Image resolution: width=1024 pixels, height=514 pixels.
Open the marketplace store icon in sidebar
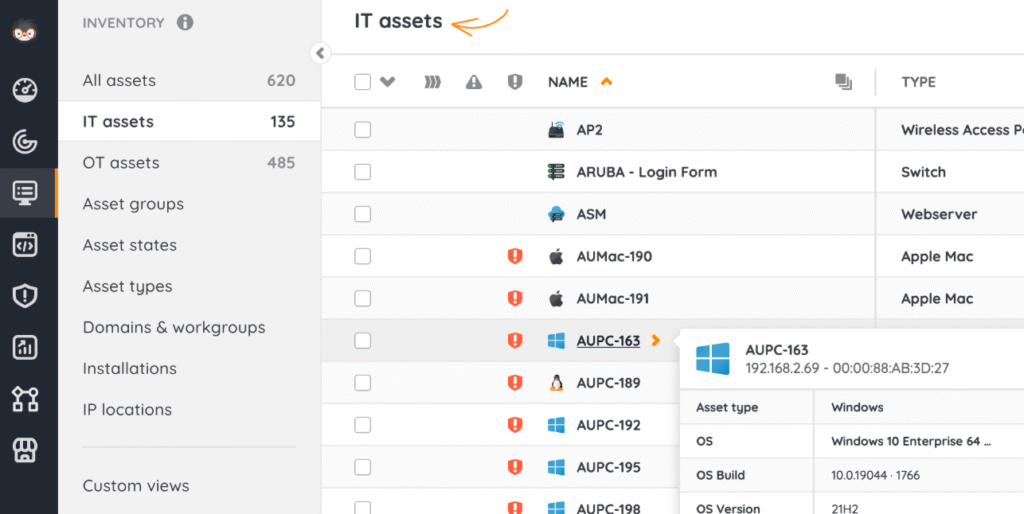pyautogui.click(x=25, y=450)
